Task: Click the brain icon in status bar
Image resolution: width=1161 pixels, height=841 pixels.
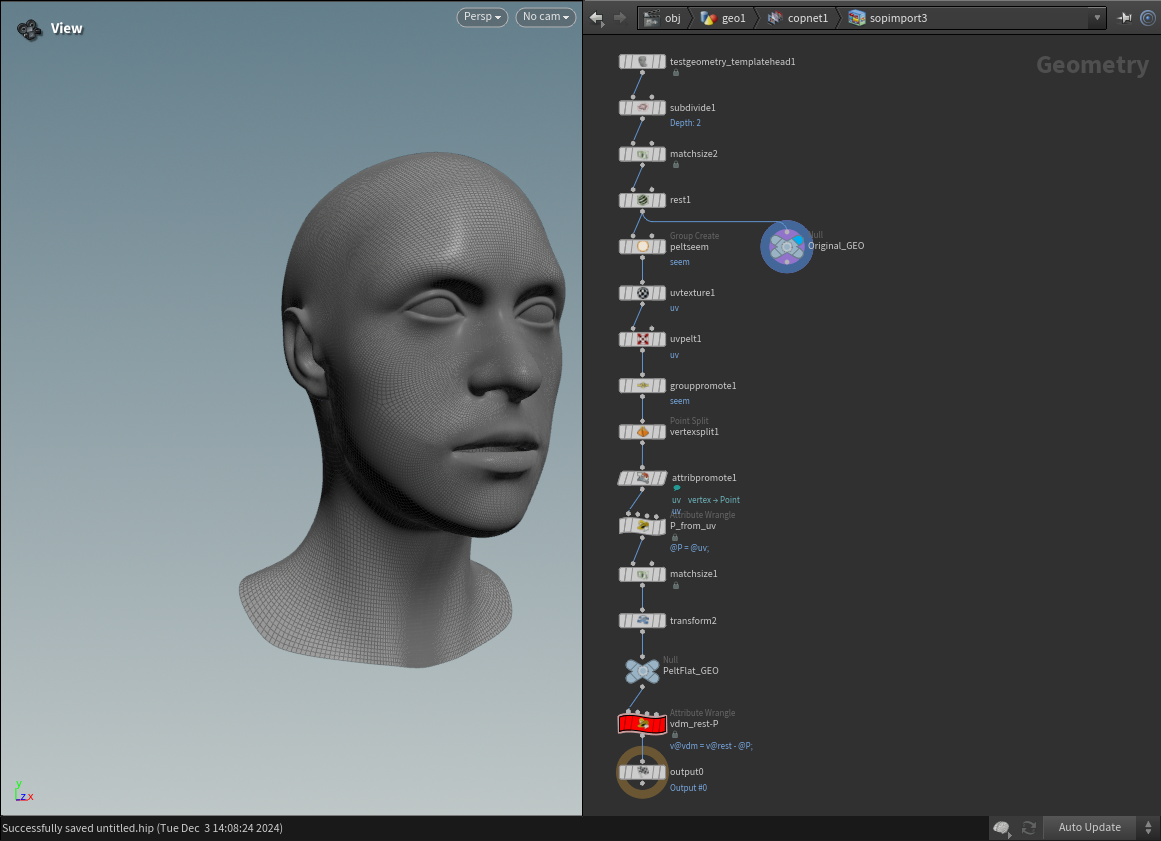Action: (x=1002, y=827)
